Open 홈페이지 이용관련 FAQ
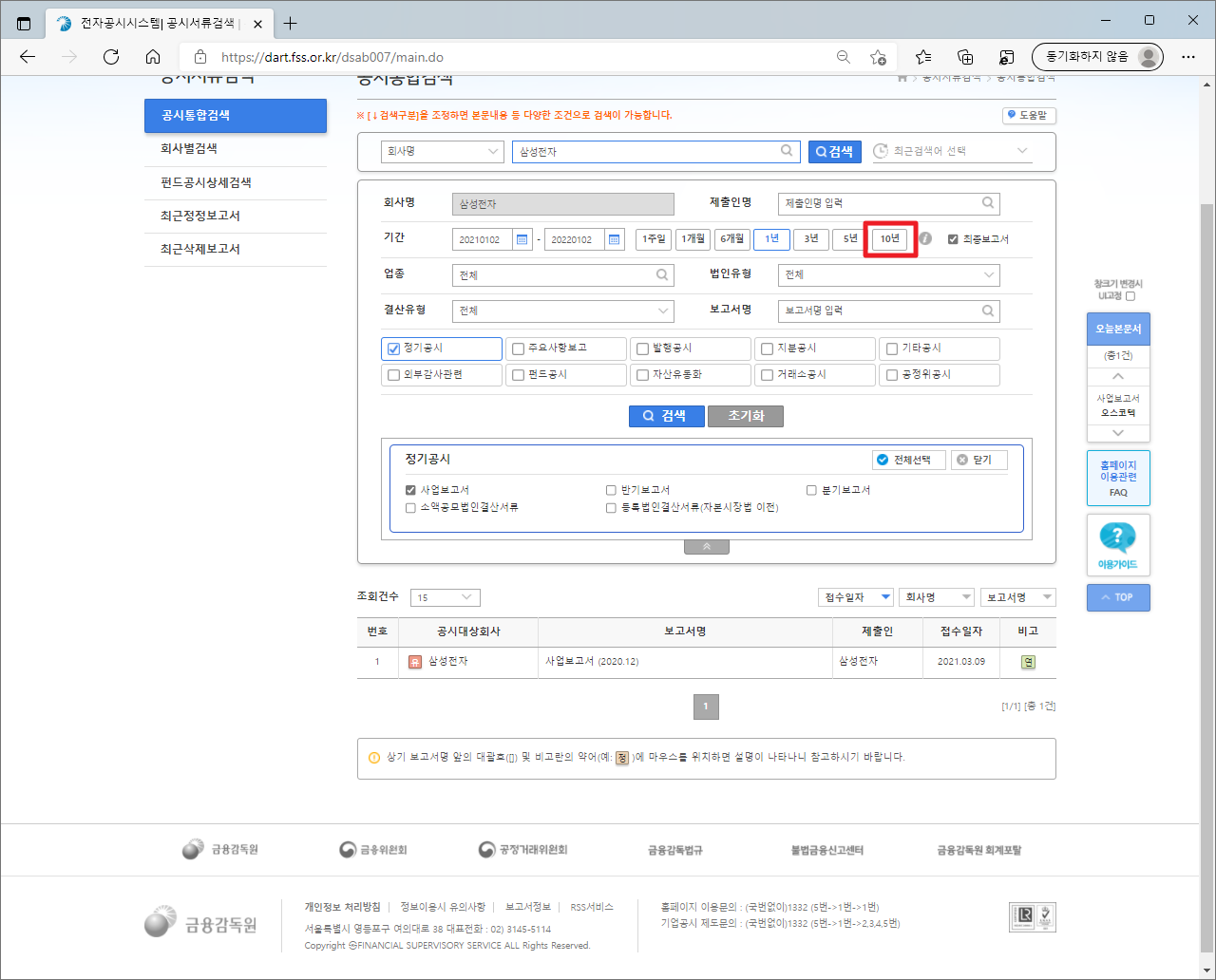This screenshot has width=1216, height=980. point(1118,479)
